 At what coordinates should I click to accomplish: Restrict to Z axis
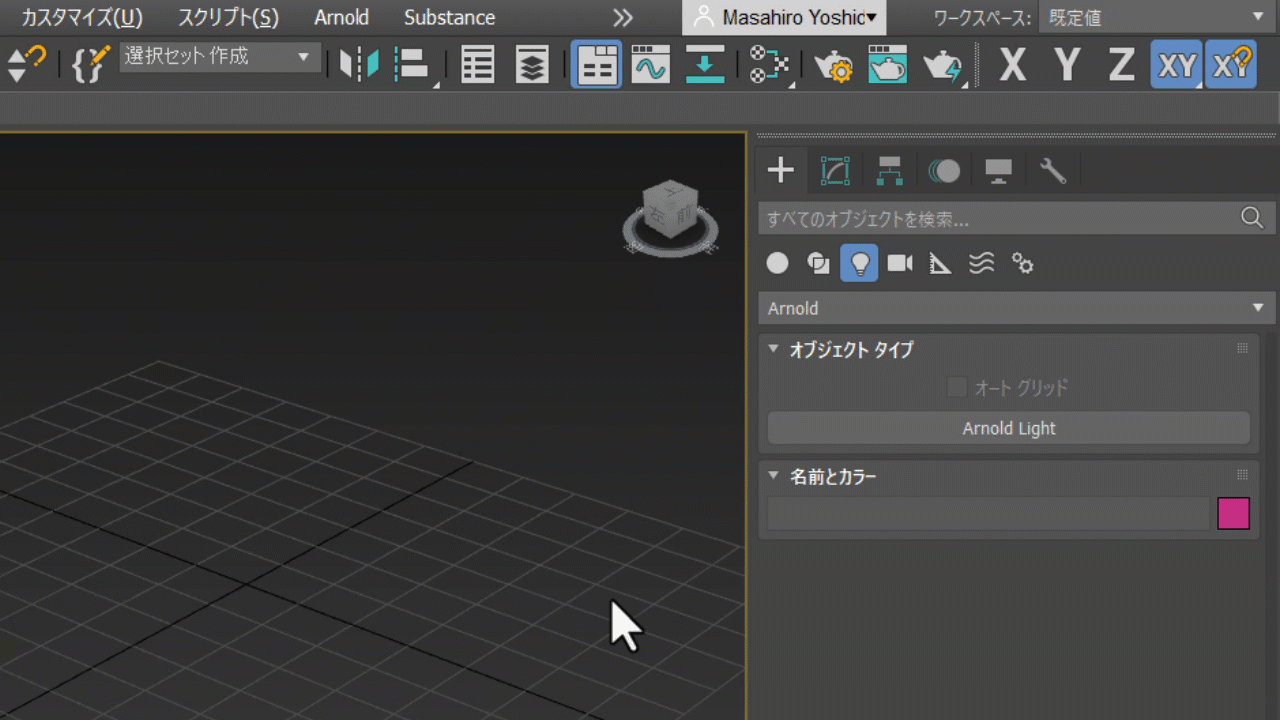(1122, 65)
